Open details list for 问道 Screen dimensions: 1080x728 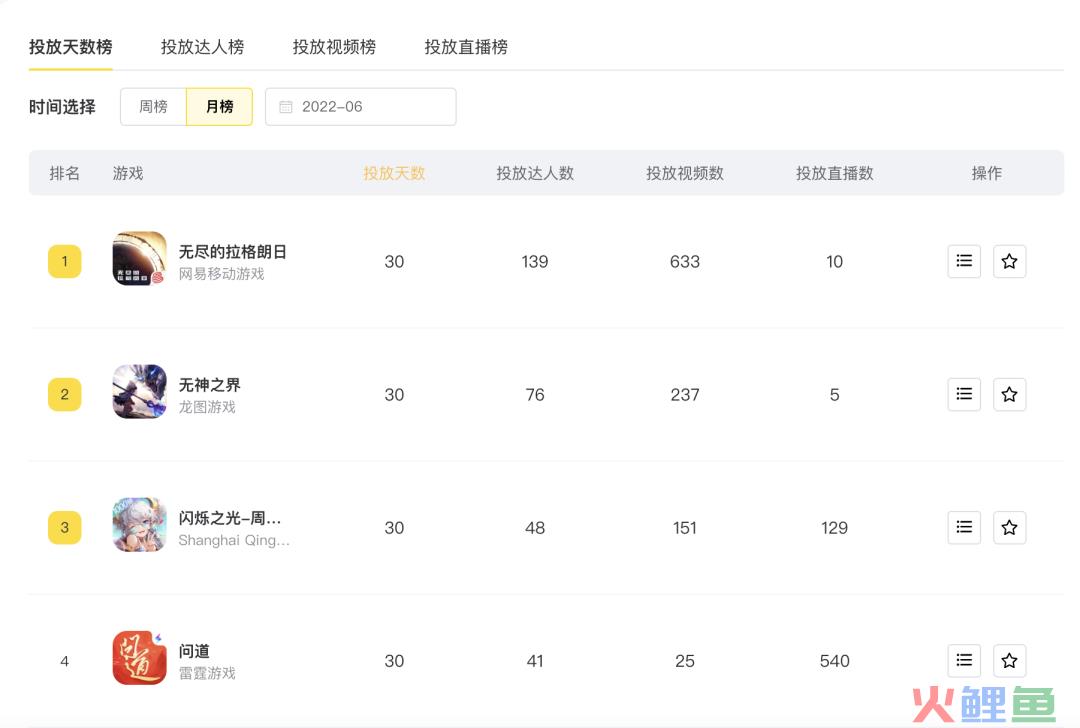click(x=964, y=661)
